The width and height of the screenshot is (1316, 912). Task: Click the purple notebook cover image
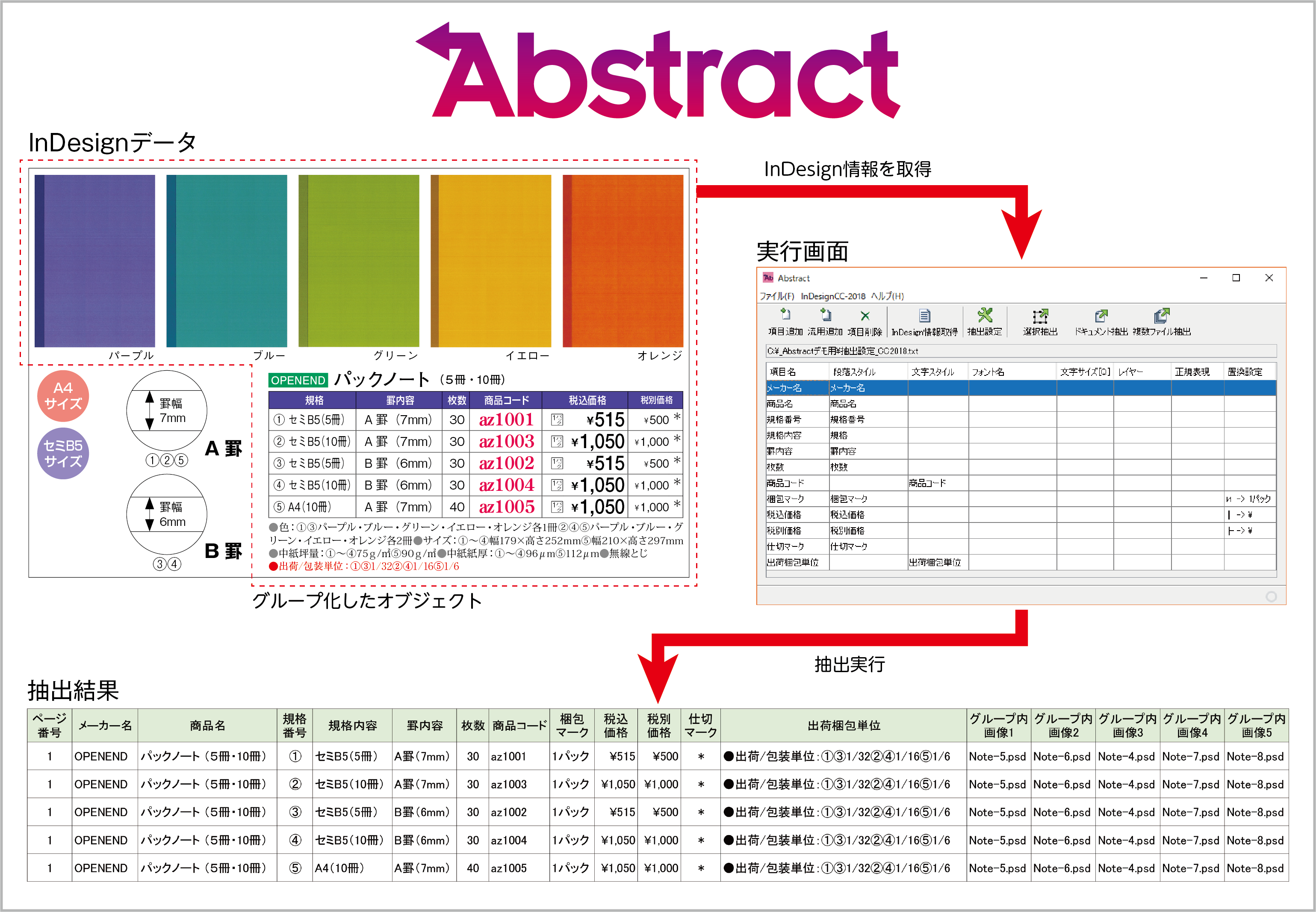(95, 260)
